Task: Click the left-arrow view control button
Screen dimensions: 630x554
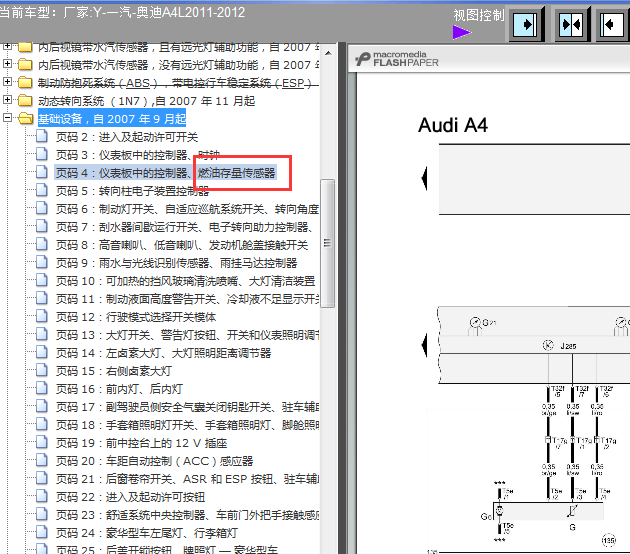Action: click(x=612, y=25)
